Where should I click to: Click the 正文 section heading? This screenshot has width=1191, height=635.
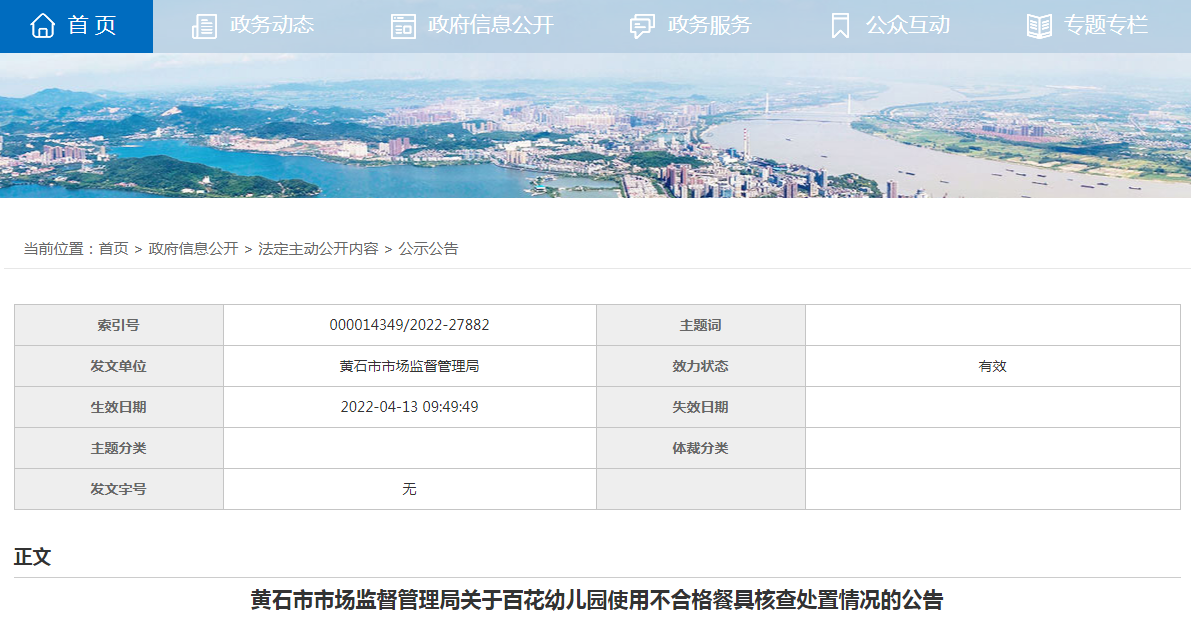[x=32, y=557]
